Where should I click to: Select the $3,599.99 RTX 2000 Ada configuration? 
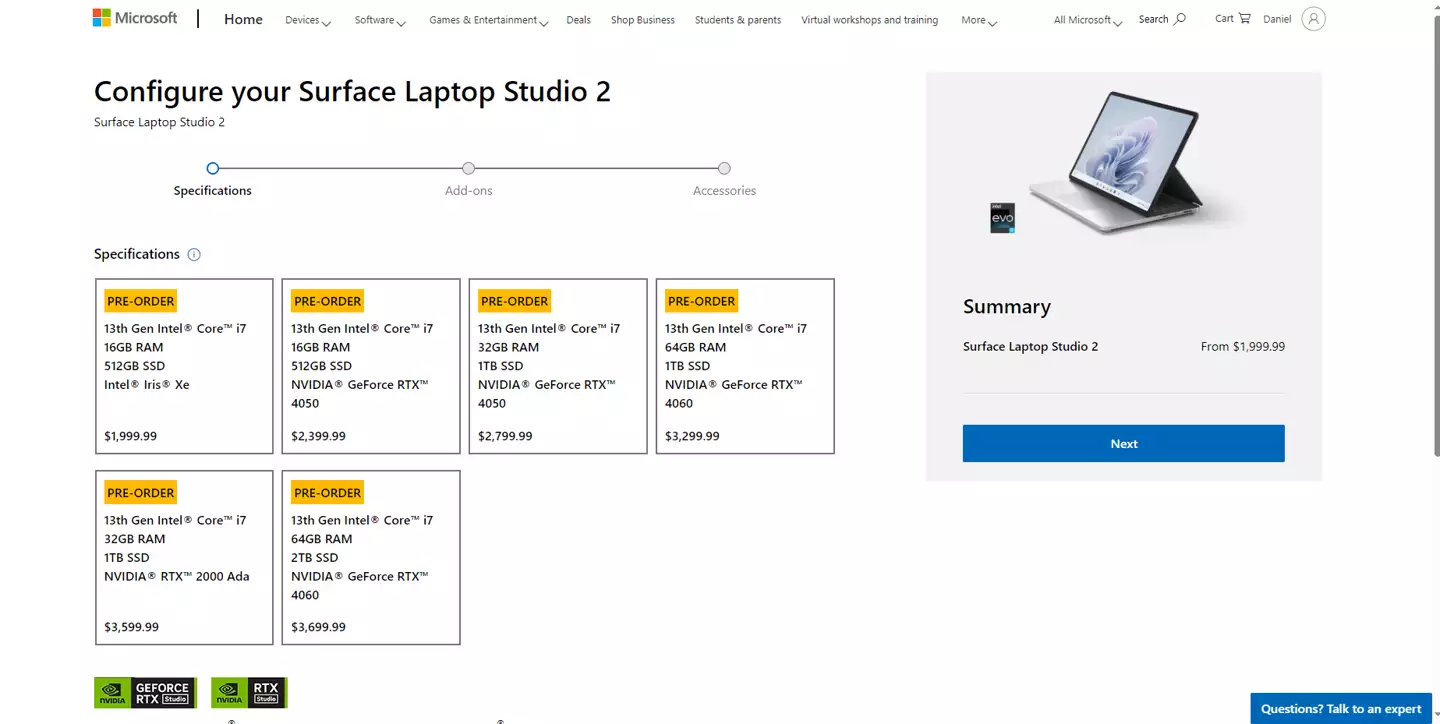(184, 558)
